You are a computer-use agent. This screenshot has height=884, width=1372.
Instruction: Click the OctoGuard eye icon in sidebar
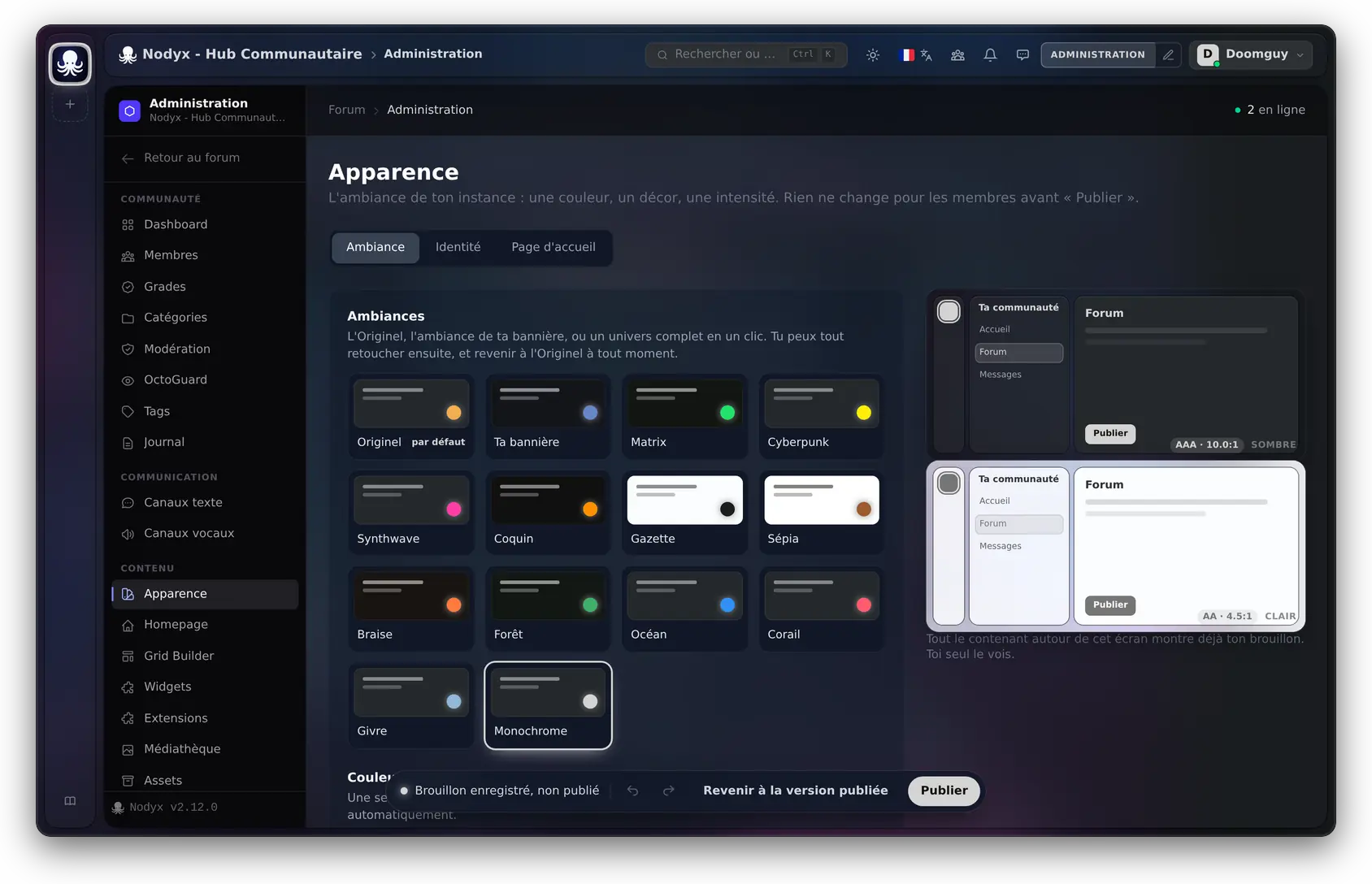point(128,380)
